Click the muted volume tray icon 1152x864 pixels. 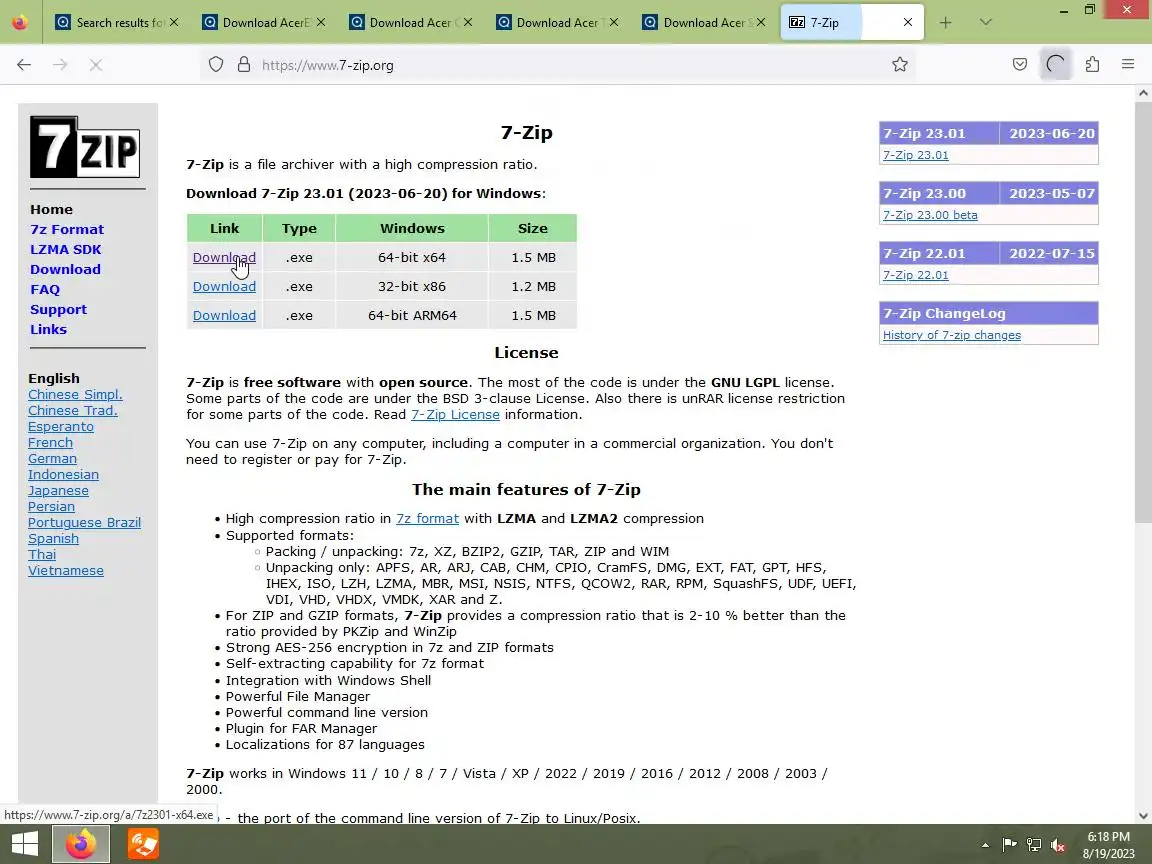1058,845
